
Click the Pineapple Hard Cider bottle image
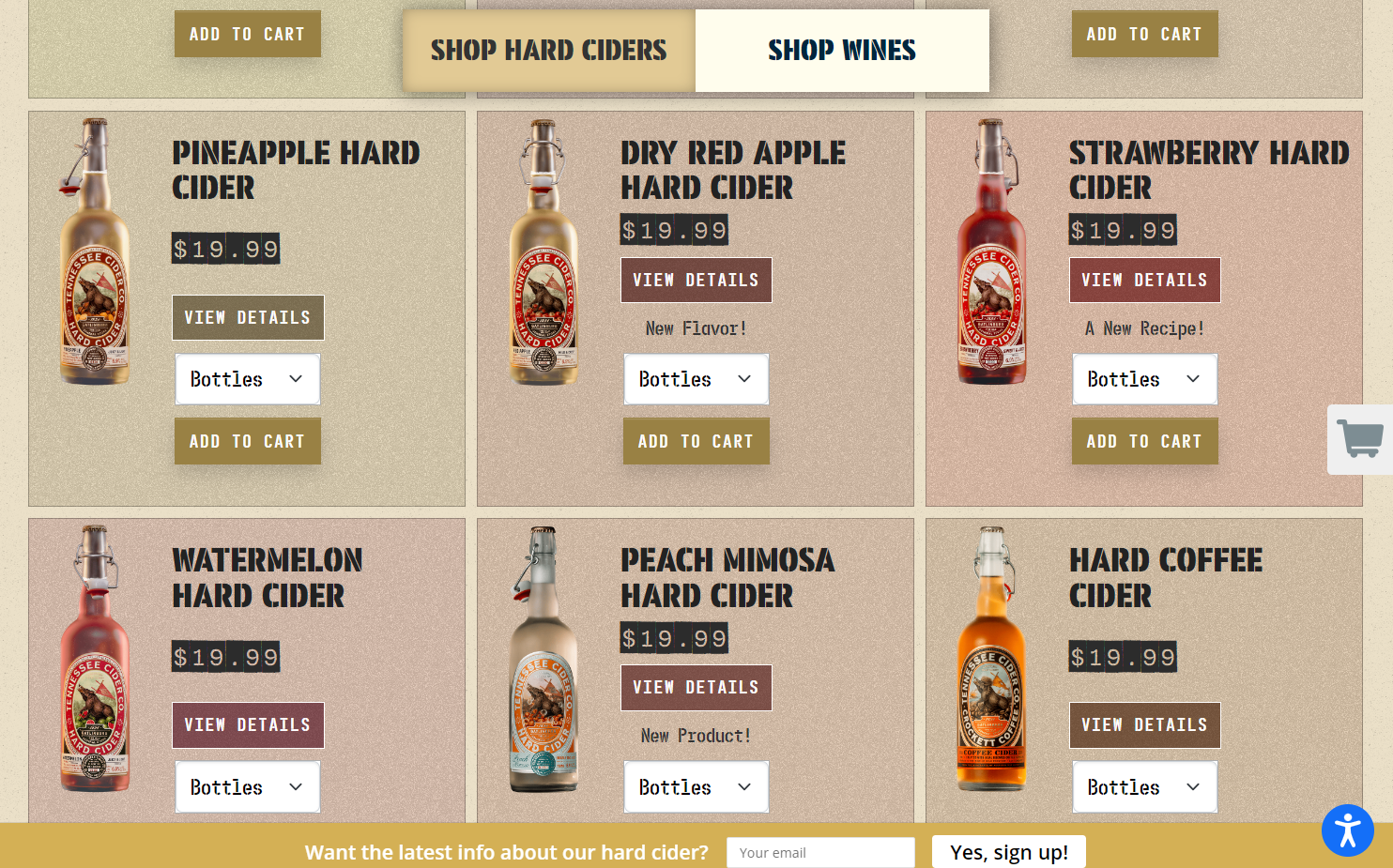pyautogui.click(x=94, y=251)
